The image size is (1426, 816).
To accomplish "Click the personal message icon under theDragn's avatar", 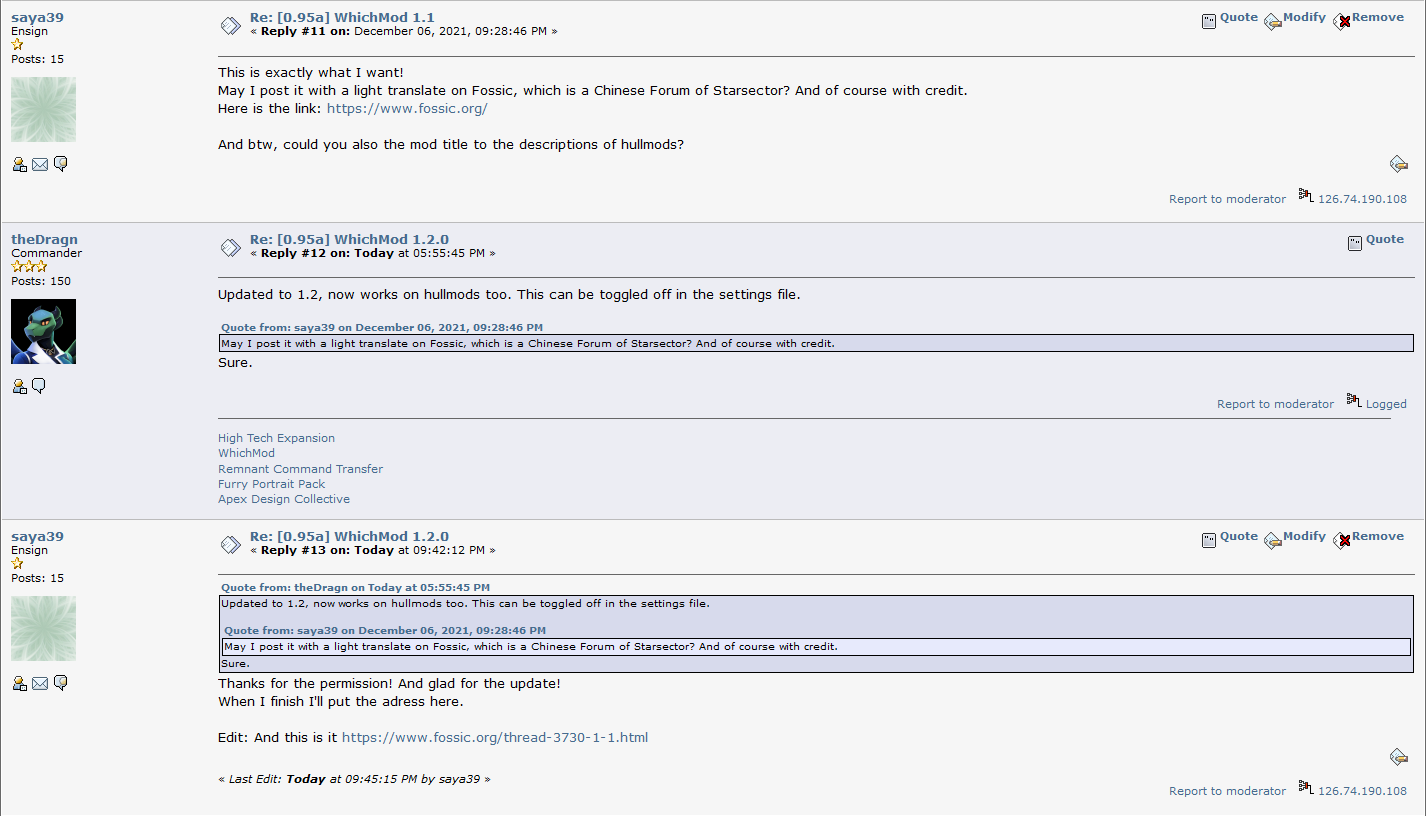I will [39, 386].
